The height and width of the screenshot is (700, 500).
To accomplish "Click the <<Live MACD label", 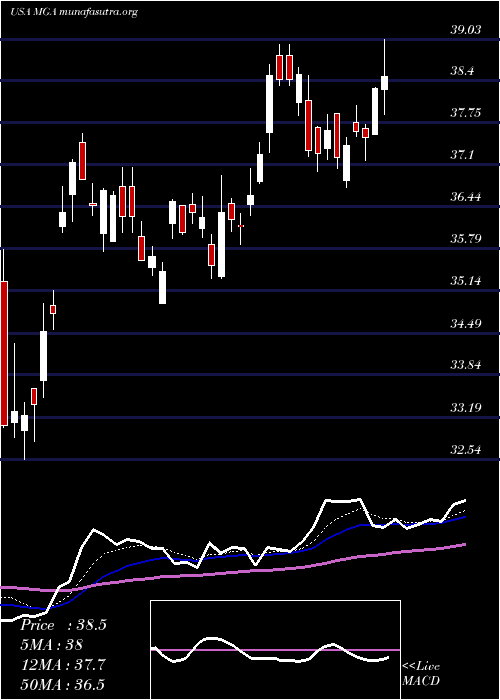I will tap(421, 674).
